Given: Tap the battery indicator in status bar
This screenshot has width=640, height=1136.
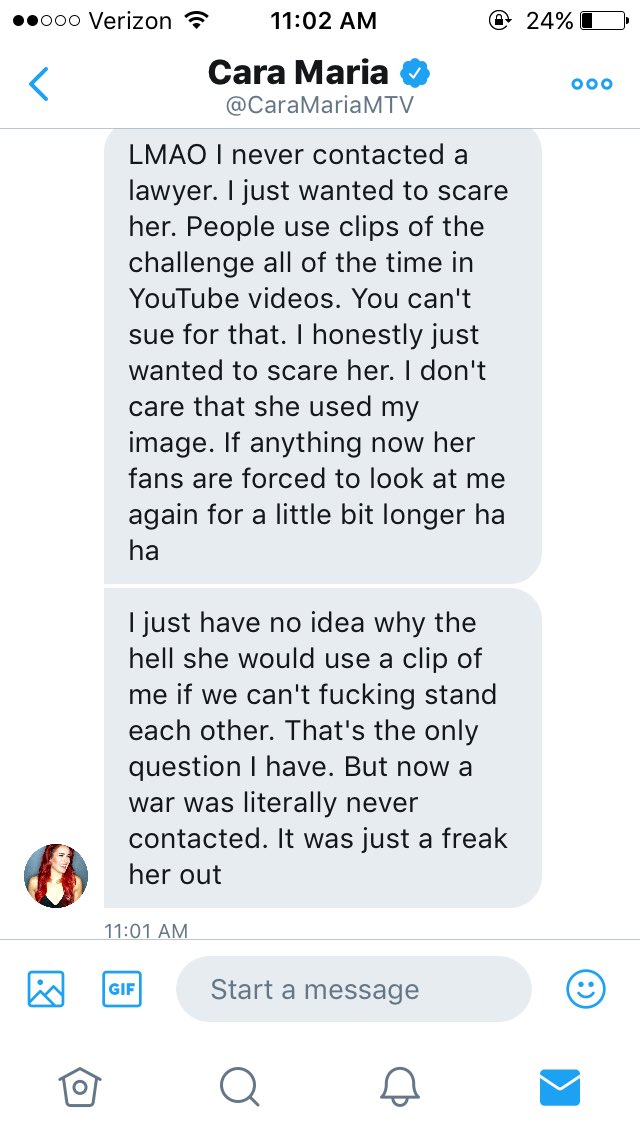Looking at the screenshot, I should [604, 20].
